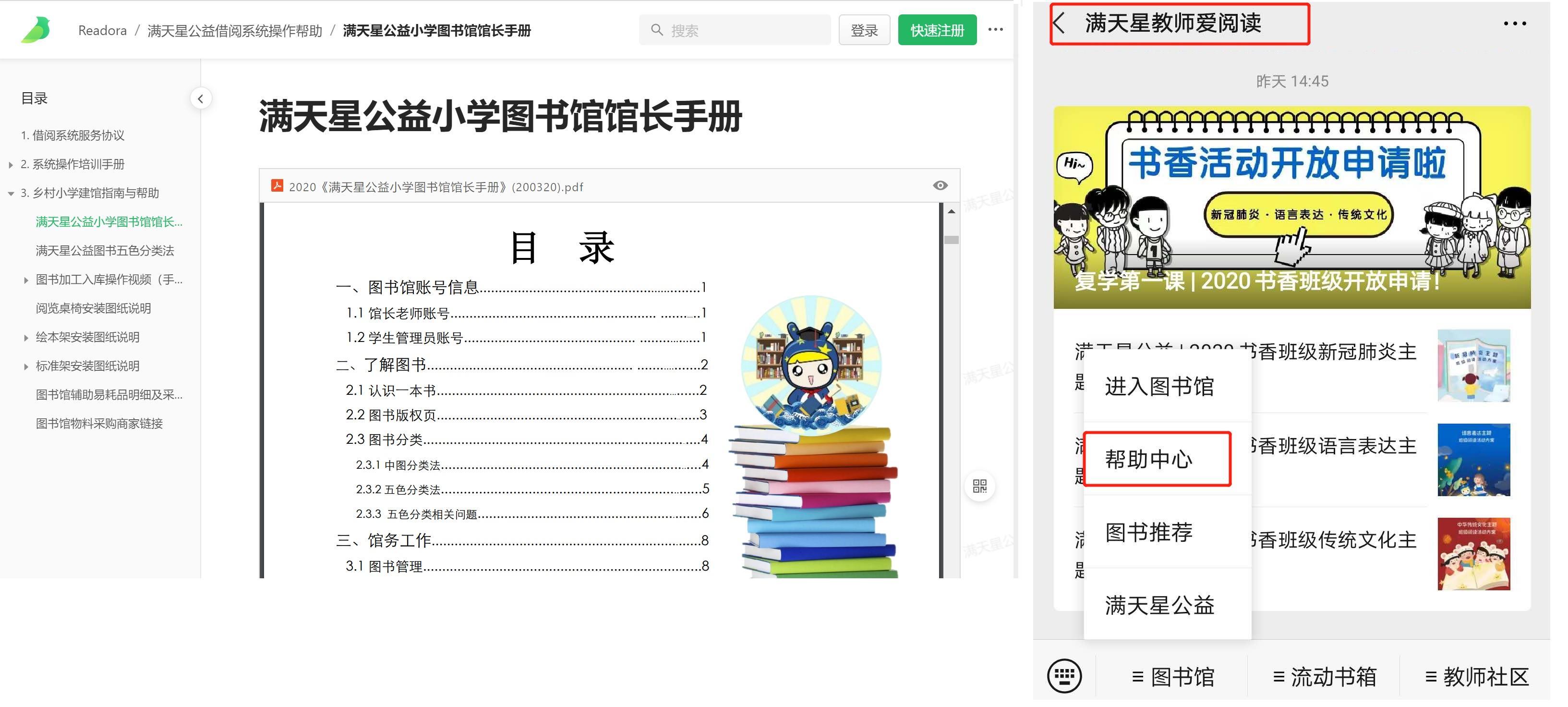Viewport: 1568px width, 707px height.
Task: Collapse the 目录 sidebar with chevron button
Action: [200, 98]
